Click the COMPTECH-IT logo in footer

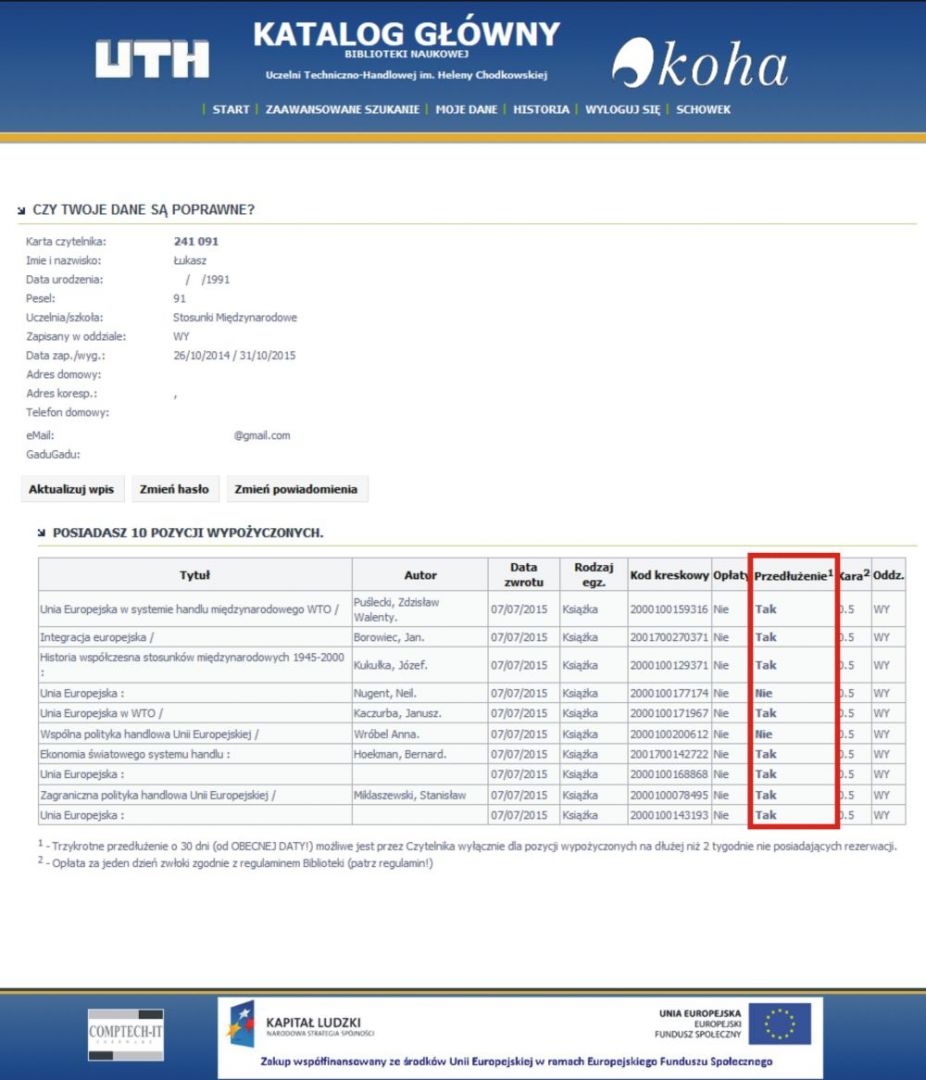126,1035
